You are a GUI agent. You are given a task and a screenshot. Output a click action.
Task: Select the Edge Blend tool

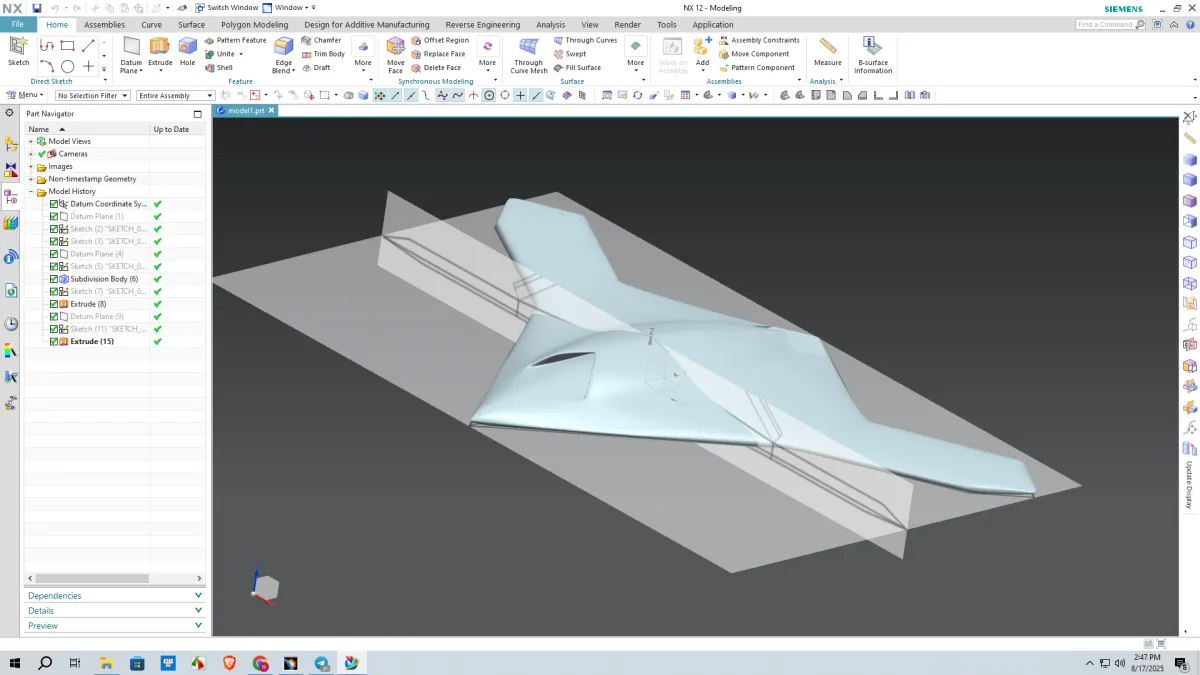(x=284, y=54)
